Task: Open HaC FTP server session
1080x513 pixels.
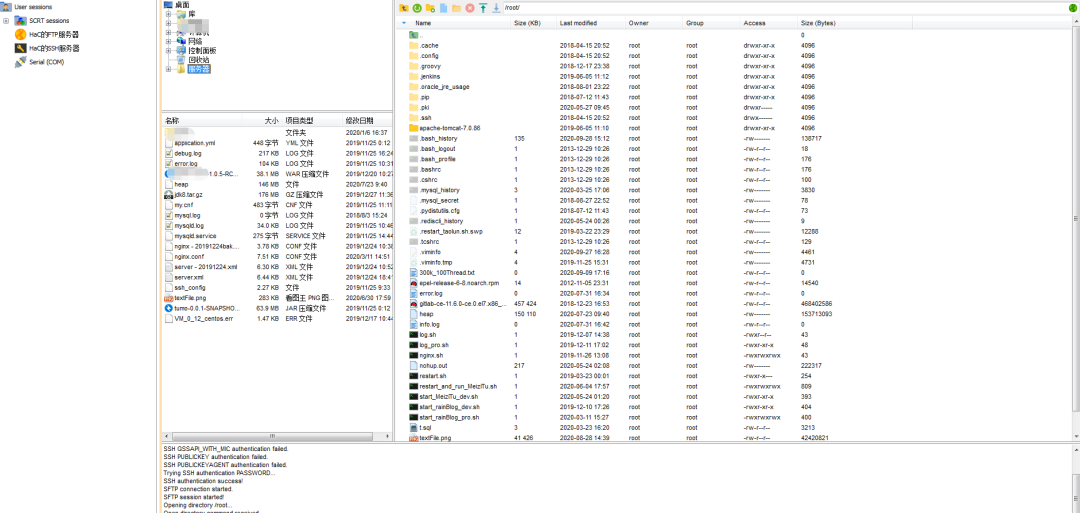Action: (x=47, y=34)
